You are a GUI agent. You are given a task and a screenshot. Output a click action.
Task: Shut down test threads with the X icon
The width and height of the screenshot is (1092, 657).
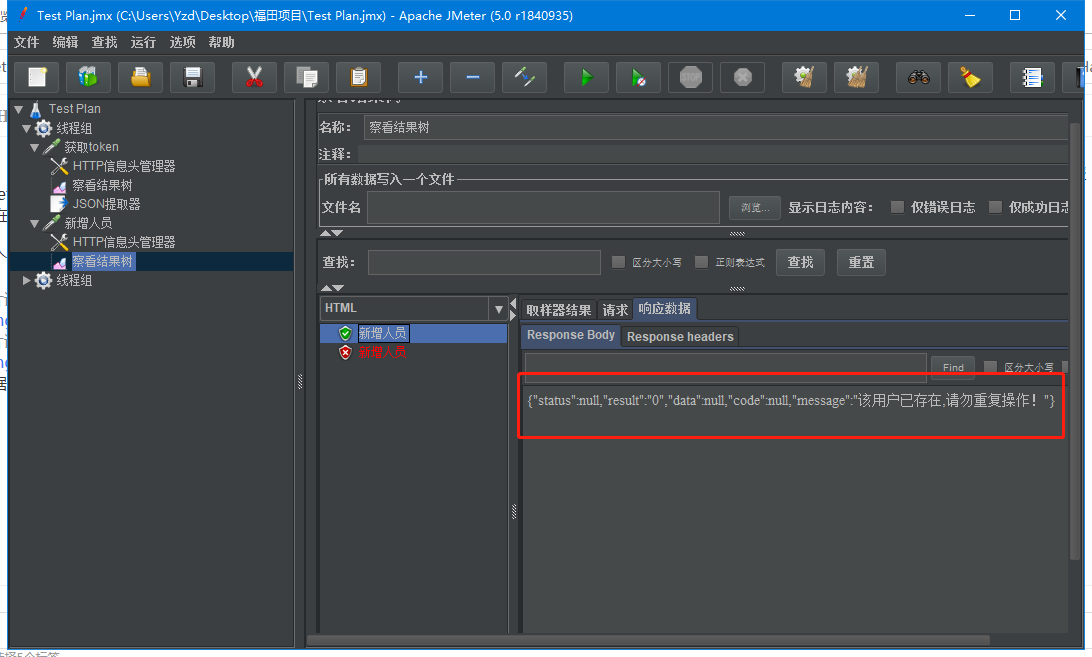(742, 77)
